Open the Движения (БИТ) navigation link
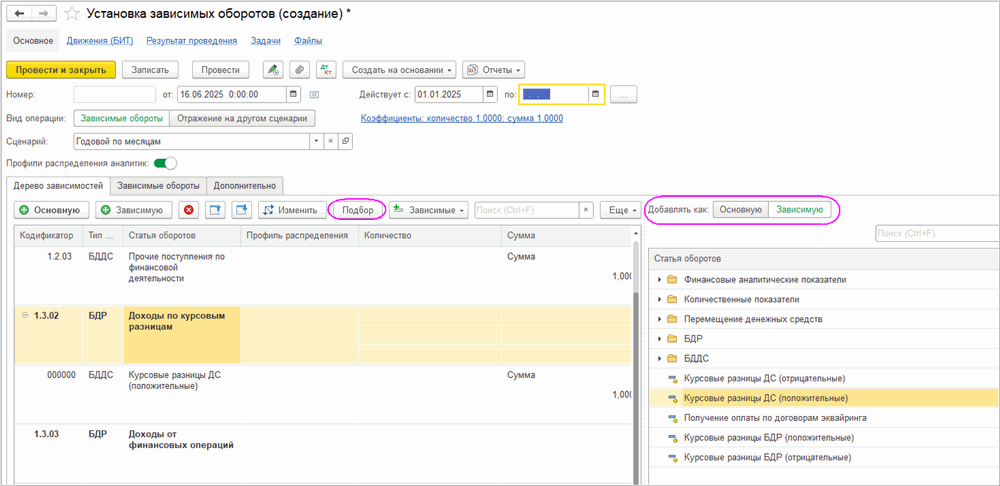The width and height of the screenshot is (1000, 486). pyautogui.click(x=100, y=41)
